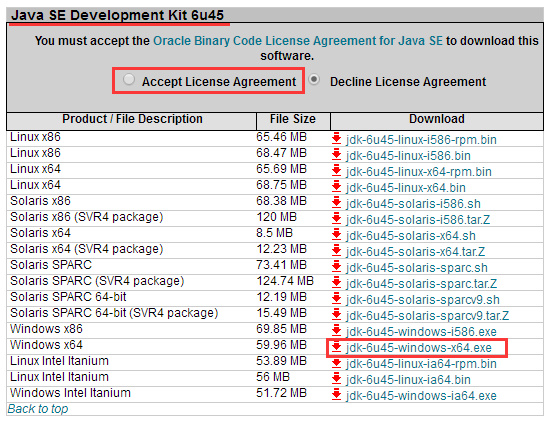
Task: Click download arrow icon for solaris-x64.tar.Z
Action: [336, 250]
